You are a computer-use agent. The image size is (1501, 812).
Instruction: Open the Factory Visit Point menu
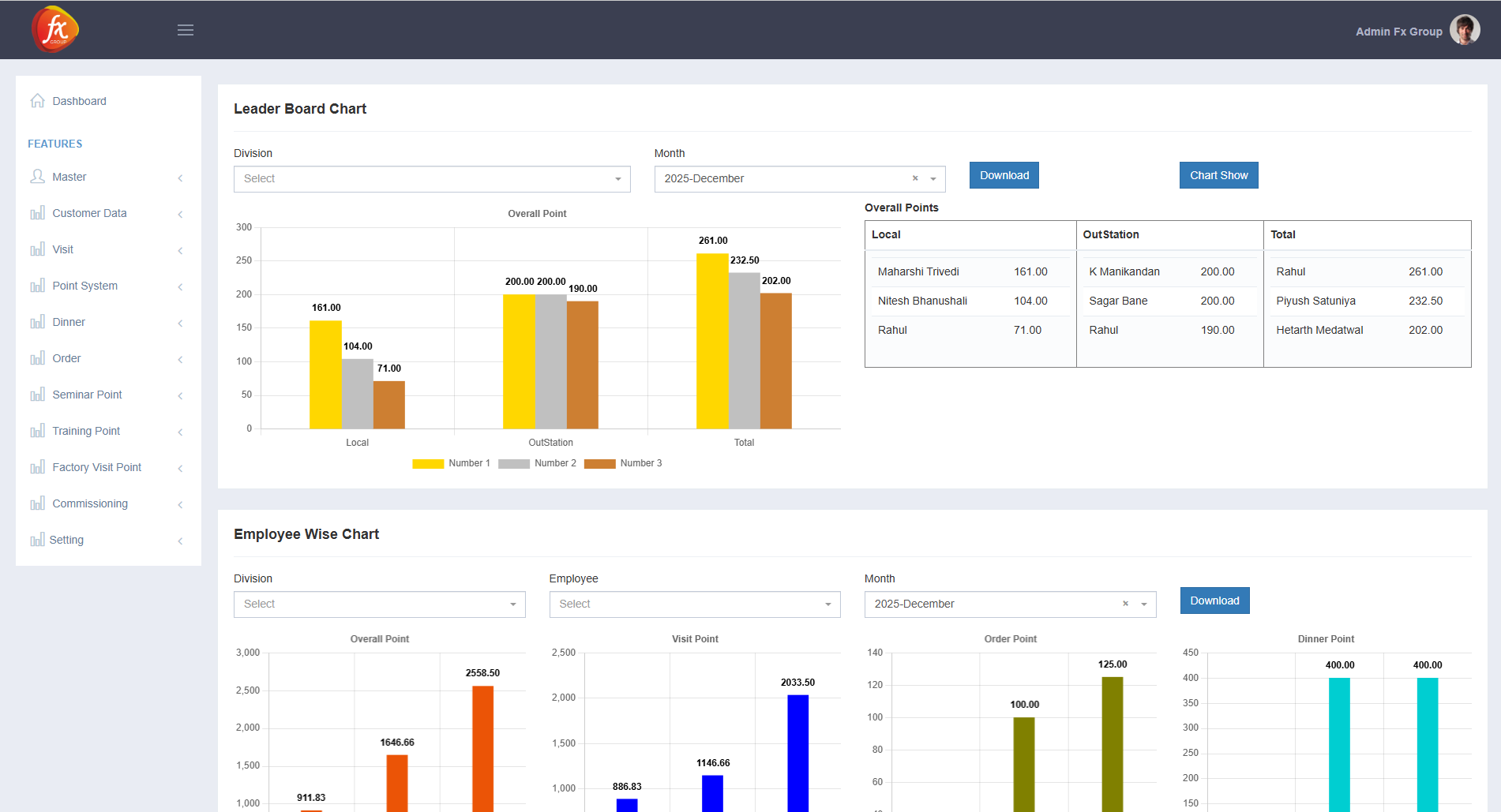click(96, 467)
